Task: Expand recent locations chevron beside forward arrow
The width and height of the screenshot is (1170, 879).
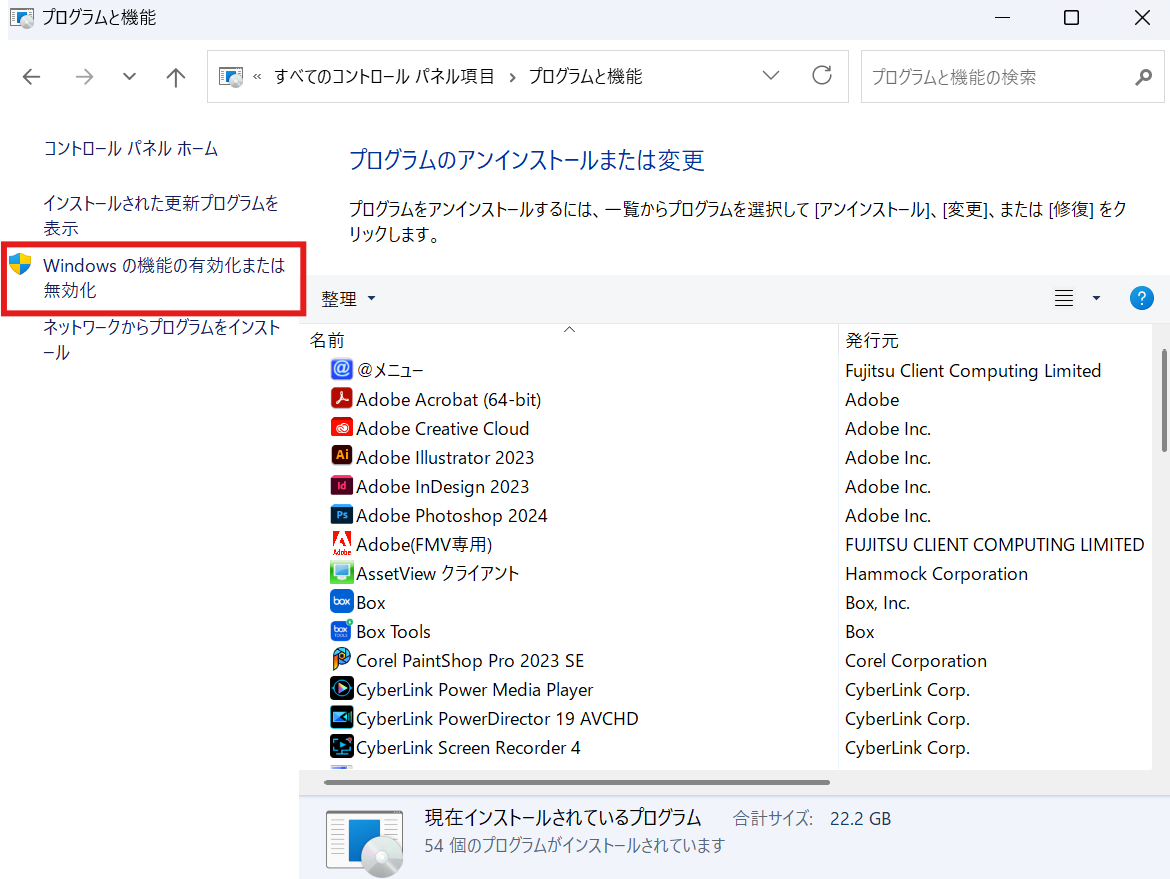Action: point(129,77)
